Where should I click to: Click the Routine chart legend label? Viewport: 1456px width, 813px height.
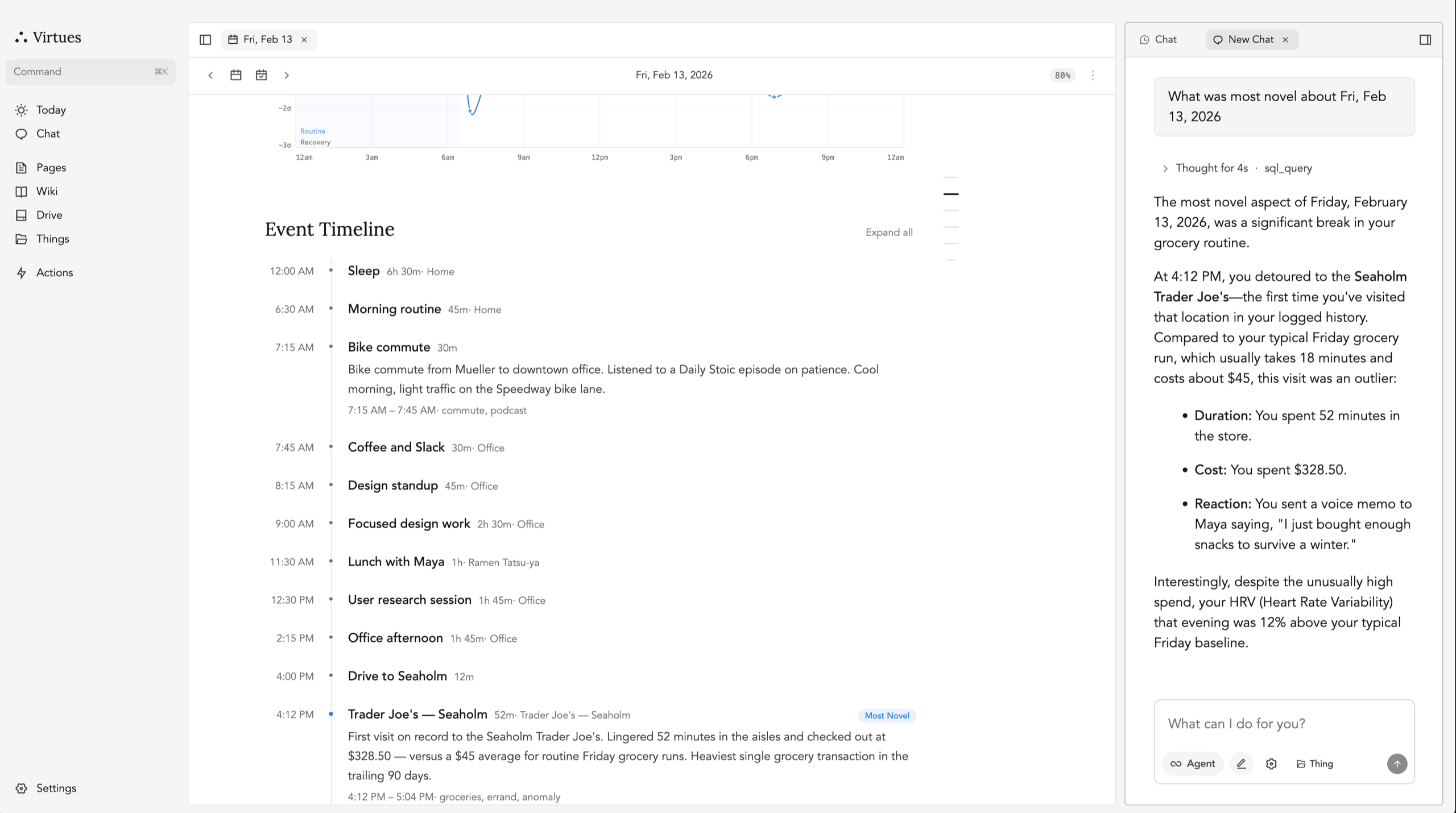pyautogui.click(x=313, y=131)
